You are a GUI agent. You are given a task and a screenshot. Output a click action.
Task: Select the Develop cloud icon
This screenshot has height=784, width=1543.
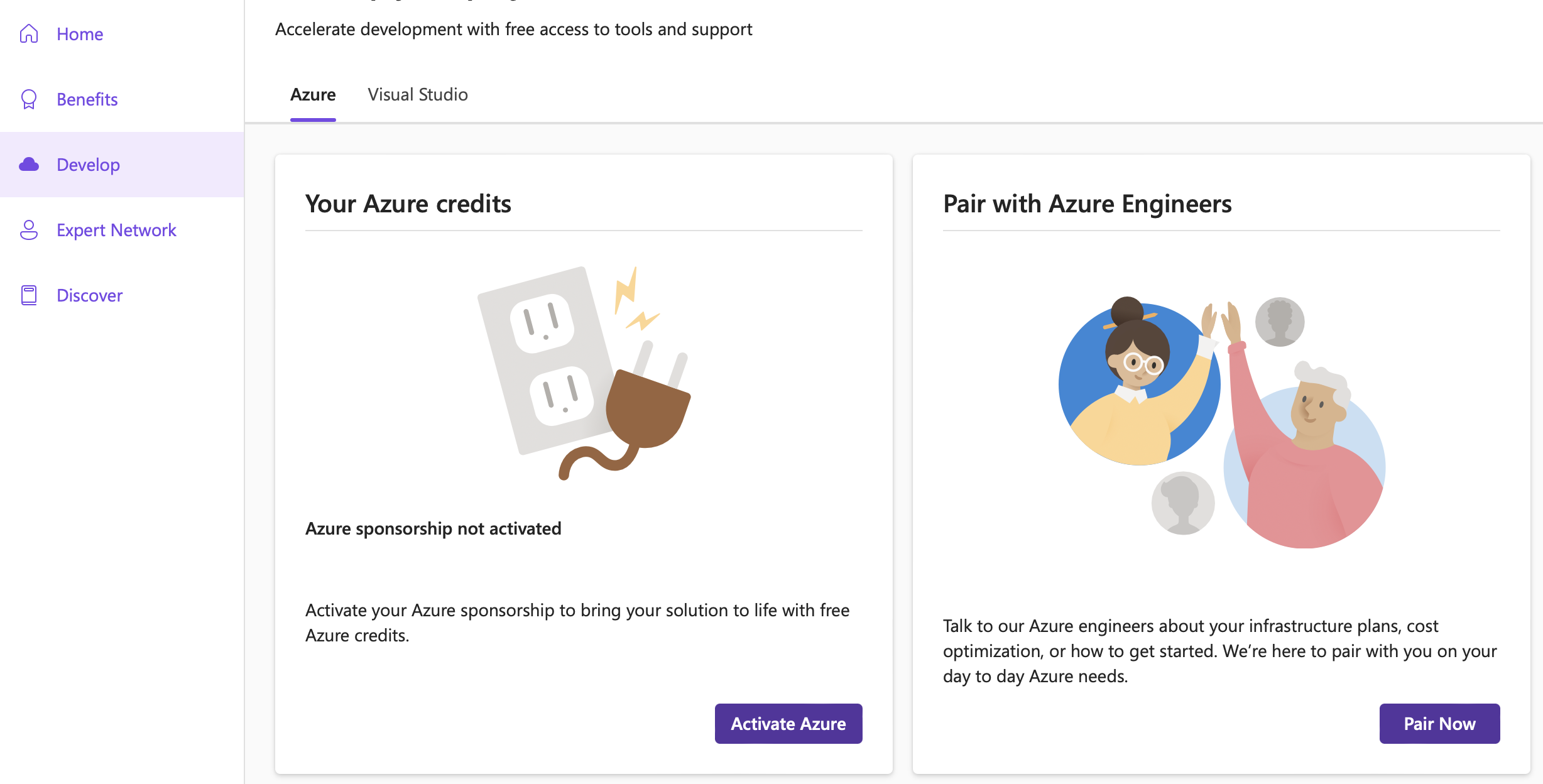(28, 165)
